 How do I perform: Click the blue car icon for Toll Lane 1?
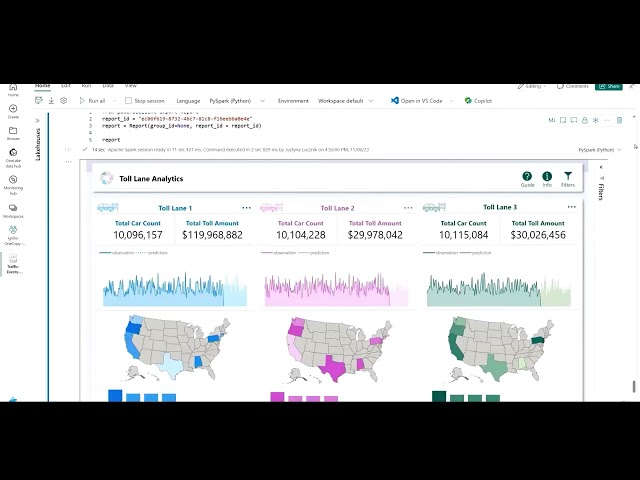pos(108,207)
